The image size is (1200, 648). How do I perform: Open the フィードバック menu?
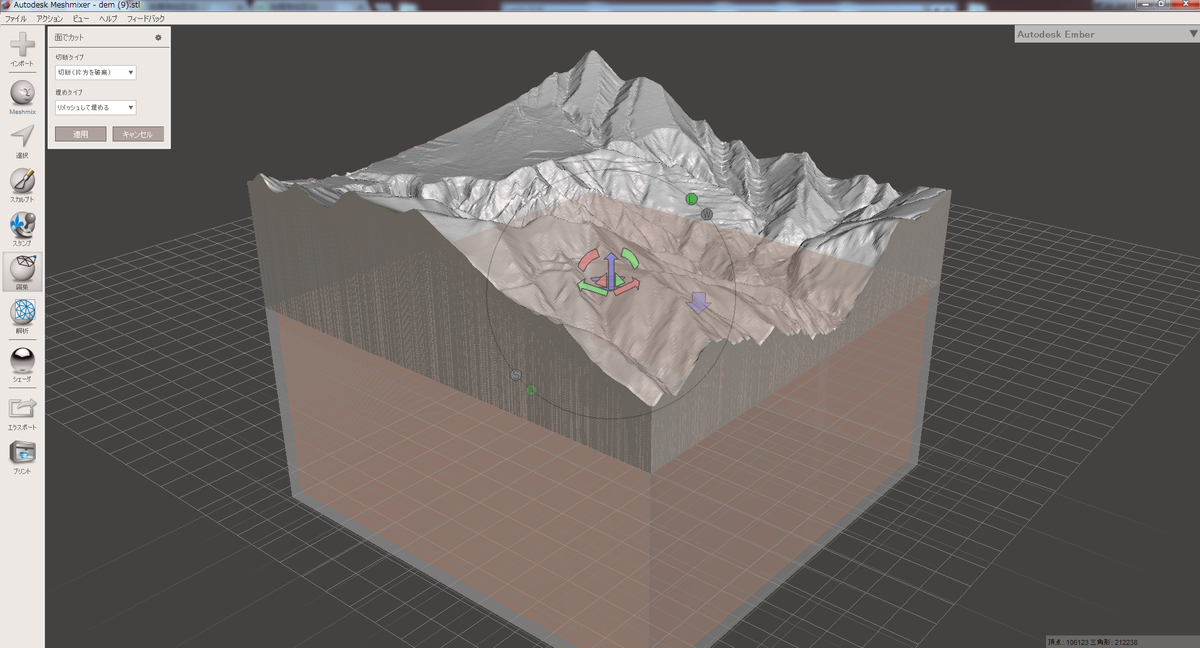coord(145,19)
